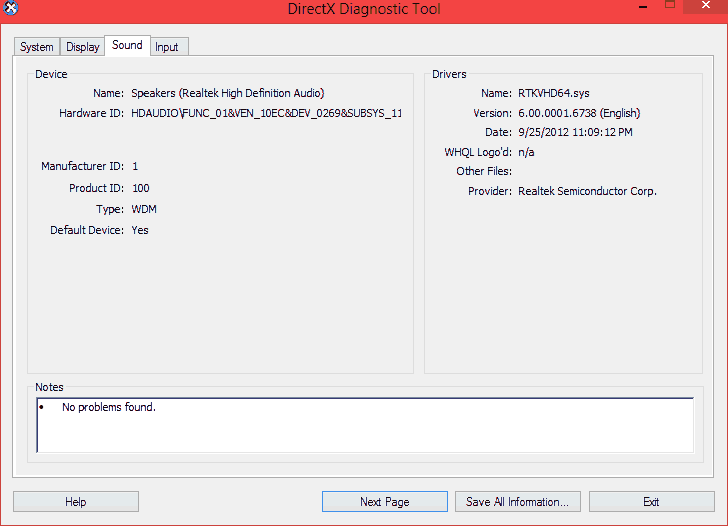Select the Sound tab
This screenshot has width=728, height=526.
tap(127, 45)
